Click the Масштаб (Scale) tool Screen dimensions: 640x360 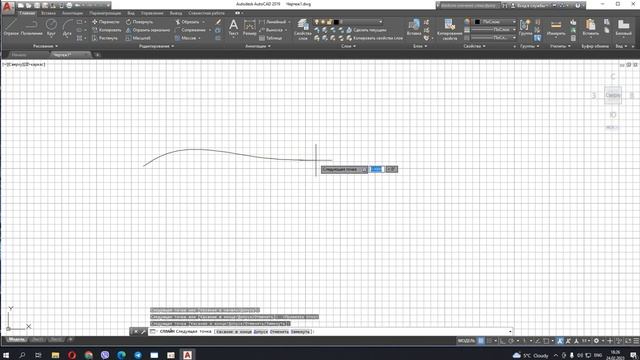pos(138,38)
